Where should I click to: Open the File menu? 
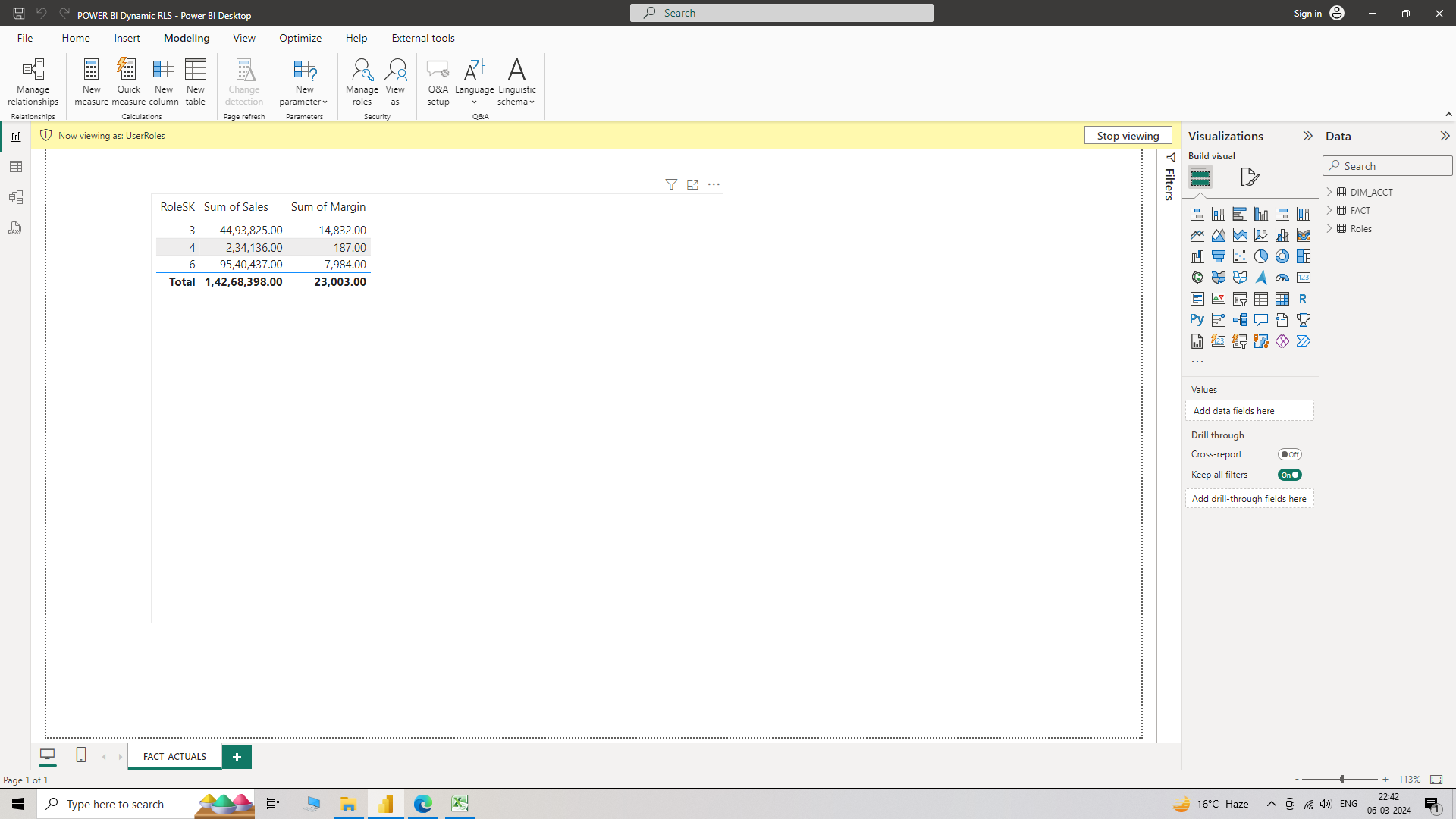25,38
